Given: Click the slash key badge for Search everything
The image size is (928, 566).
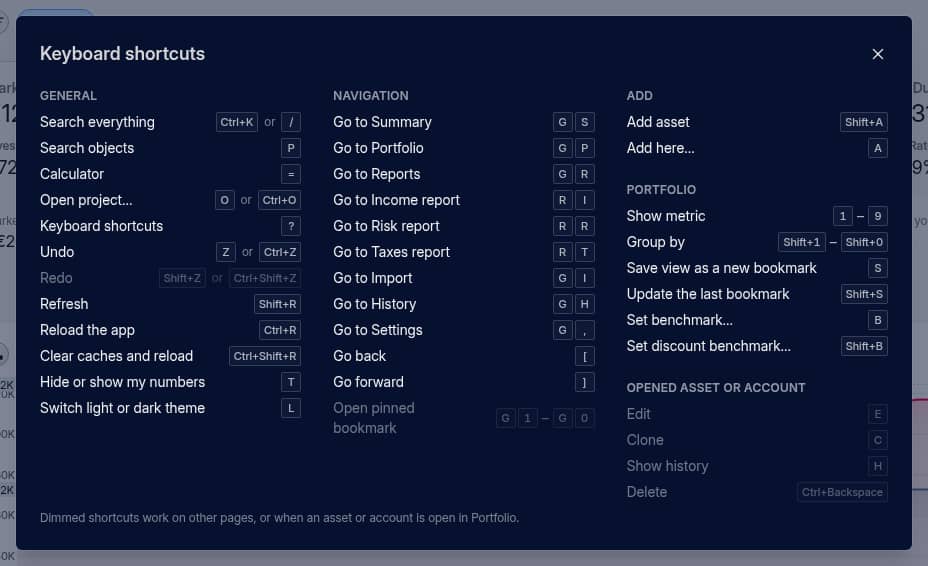Looking at the screenshot, I should click(291, 122).
